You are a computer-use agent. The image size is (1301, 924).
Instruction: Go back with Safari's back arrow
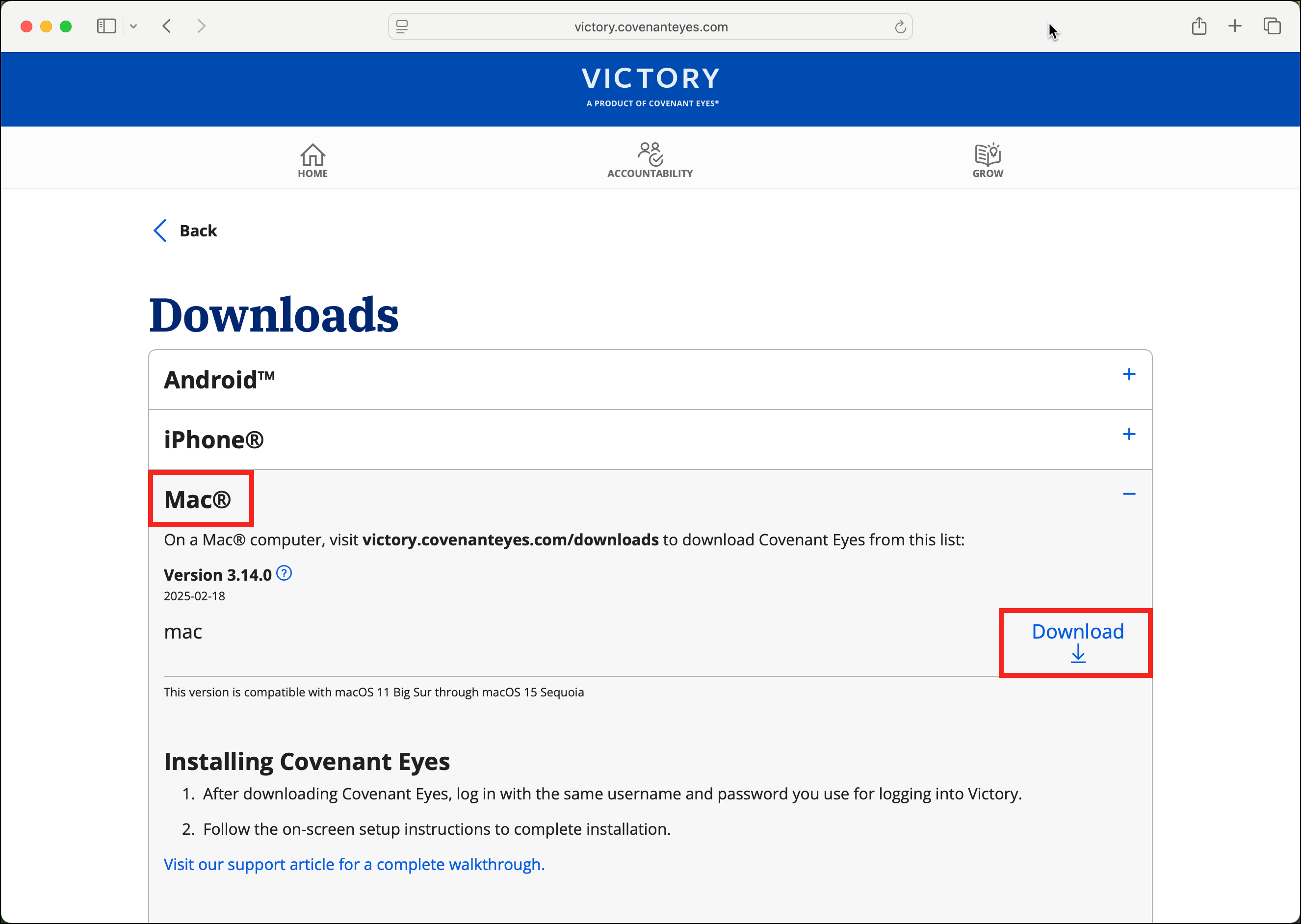pyautogui.click(x=167, y=26)
